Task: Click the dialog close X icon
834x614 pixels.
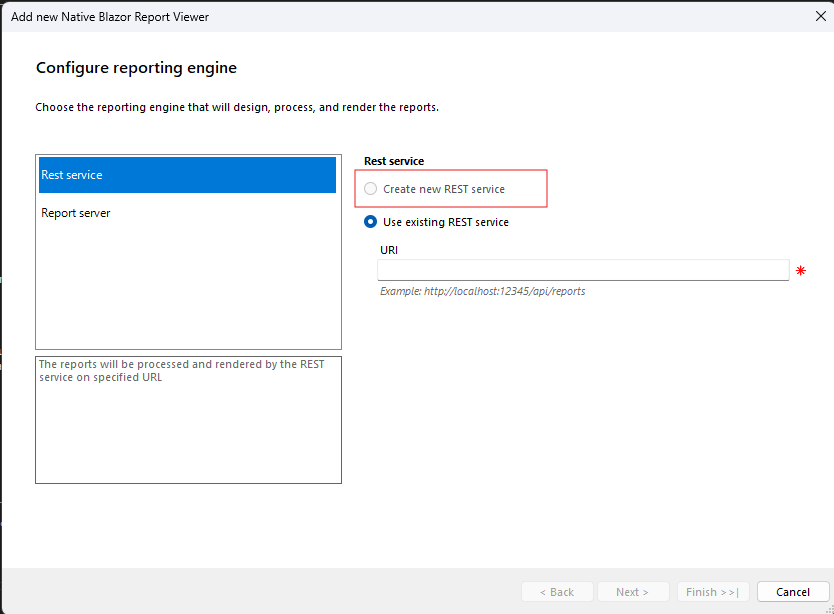Action: [822, 16]
